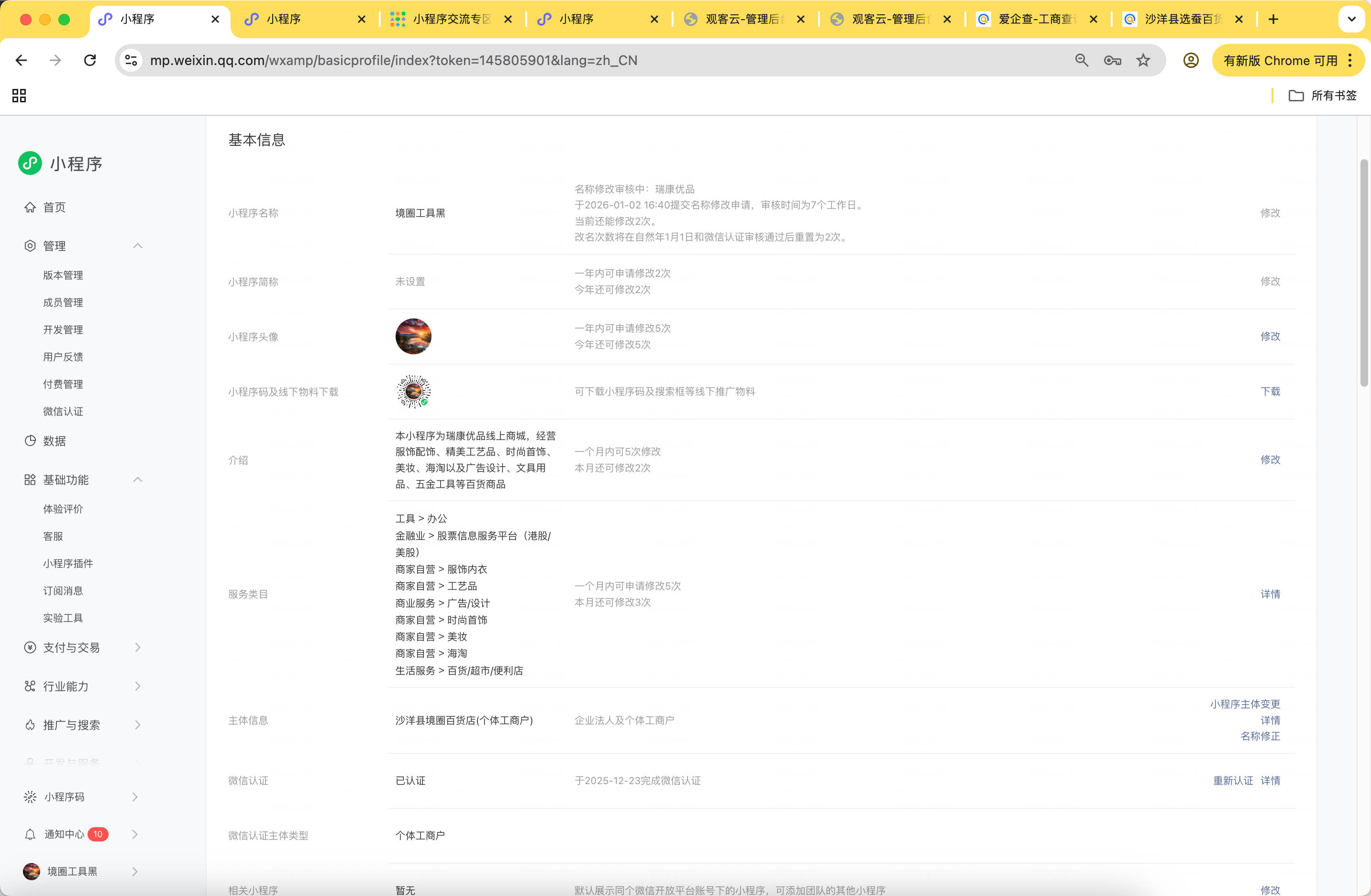
Task: Click the password key icon in address bar
Action: coord(1112,60)
